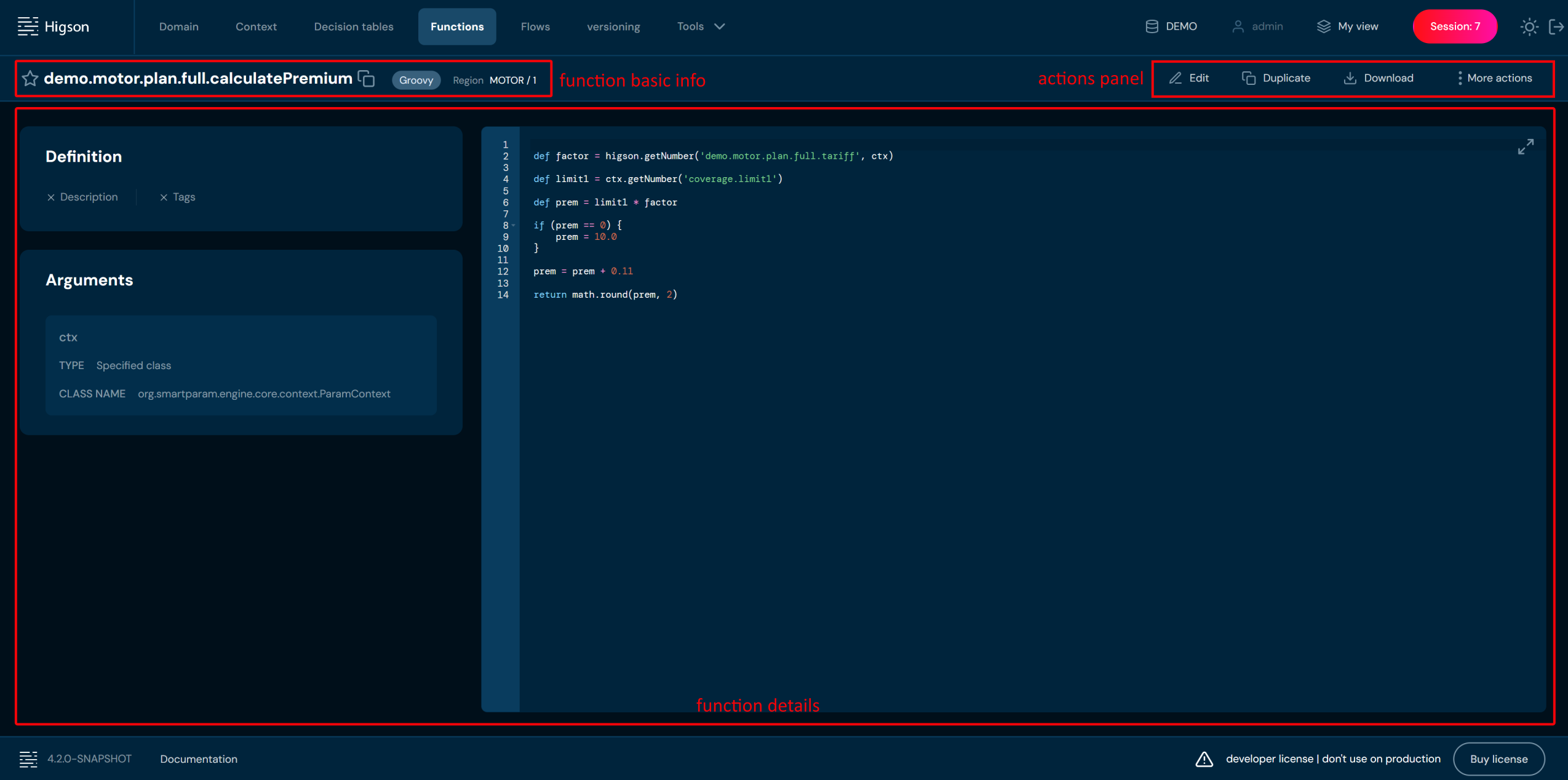Click the Groovy language badge

[x=416, y=80]
